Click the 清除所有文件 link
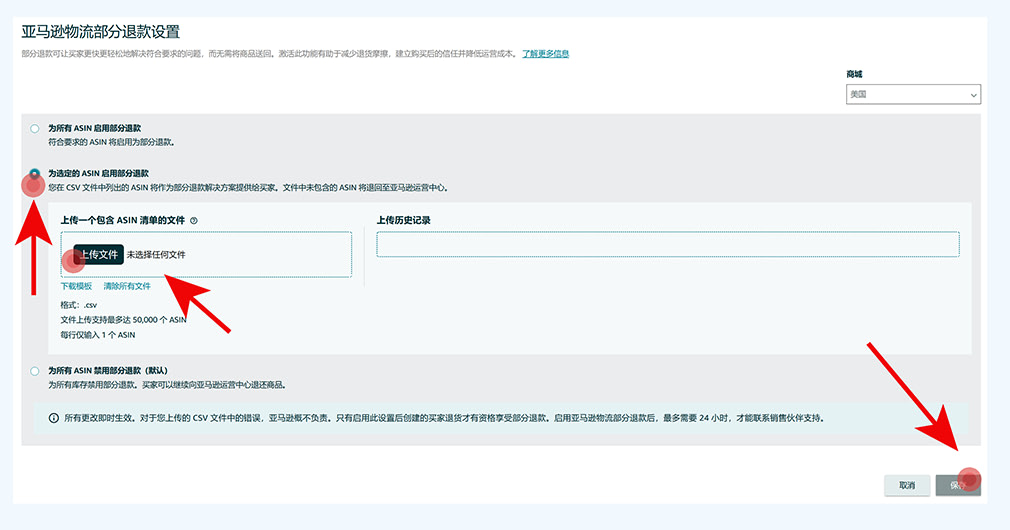The width and height of the screenshot is (1010, 530). click(127, 286)
